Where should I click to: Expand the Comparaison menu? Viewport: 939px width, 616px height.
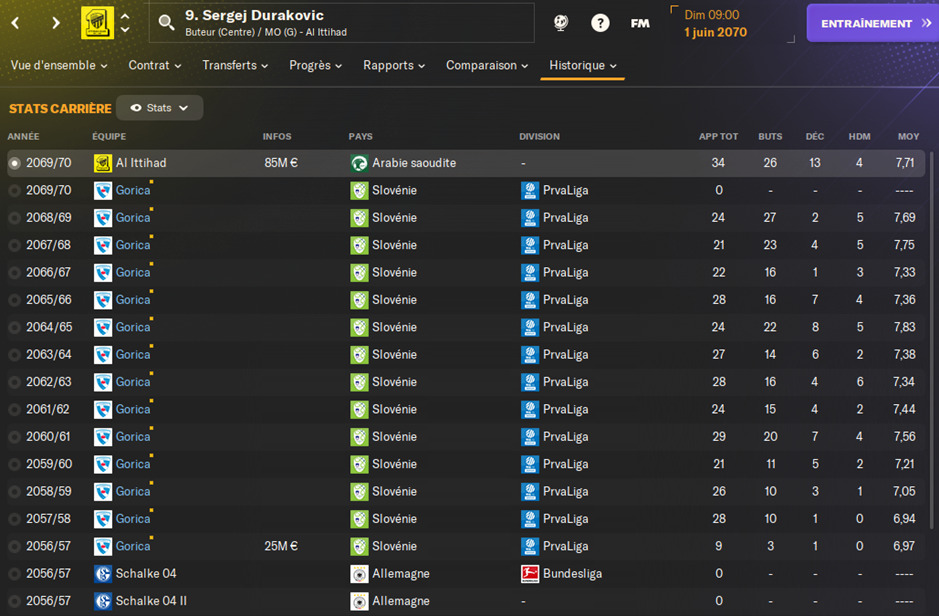(x=487, y=65)
